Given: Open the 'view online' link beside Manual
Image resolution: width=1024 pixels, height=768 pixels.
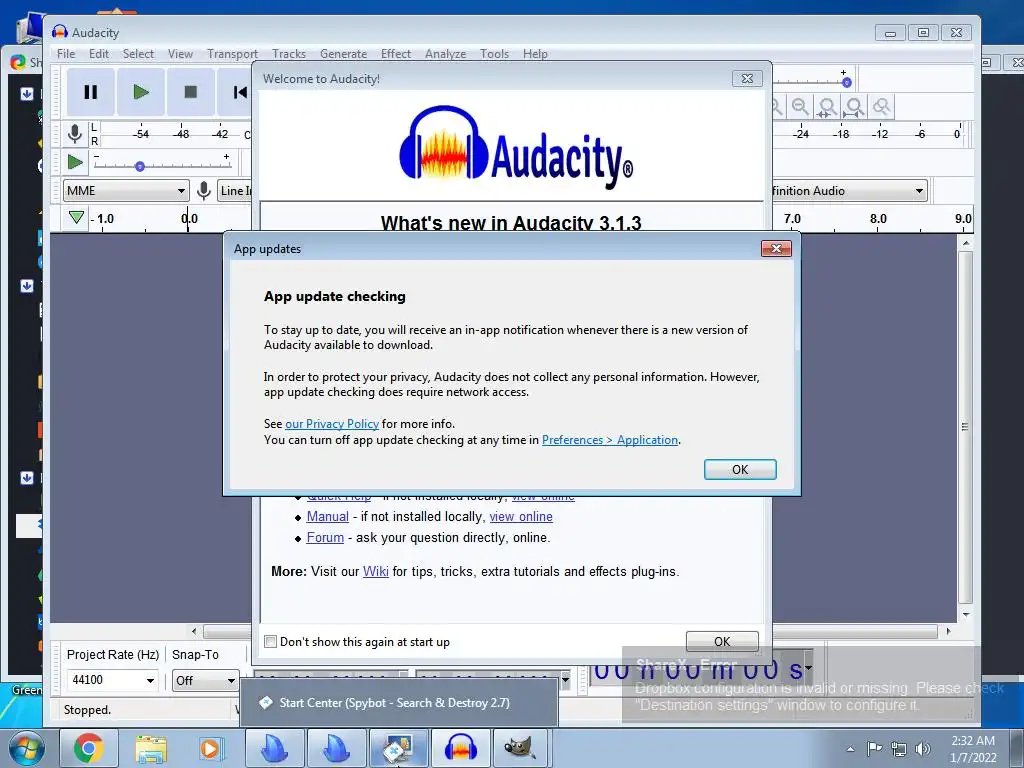Looking at the screenshot, I should point(521,517).
